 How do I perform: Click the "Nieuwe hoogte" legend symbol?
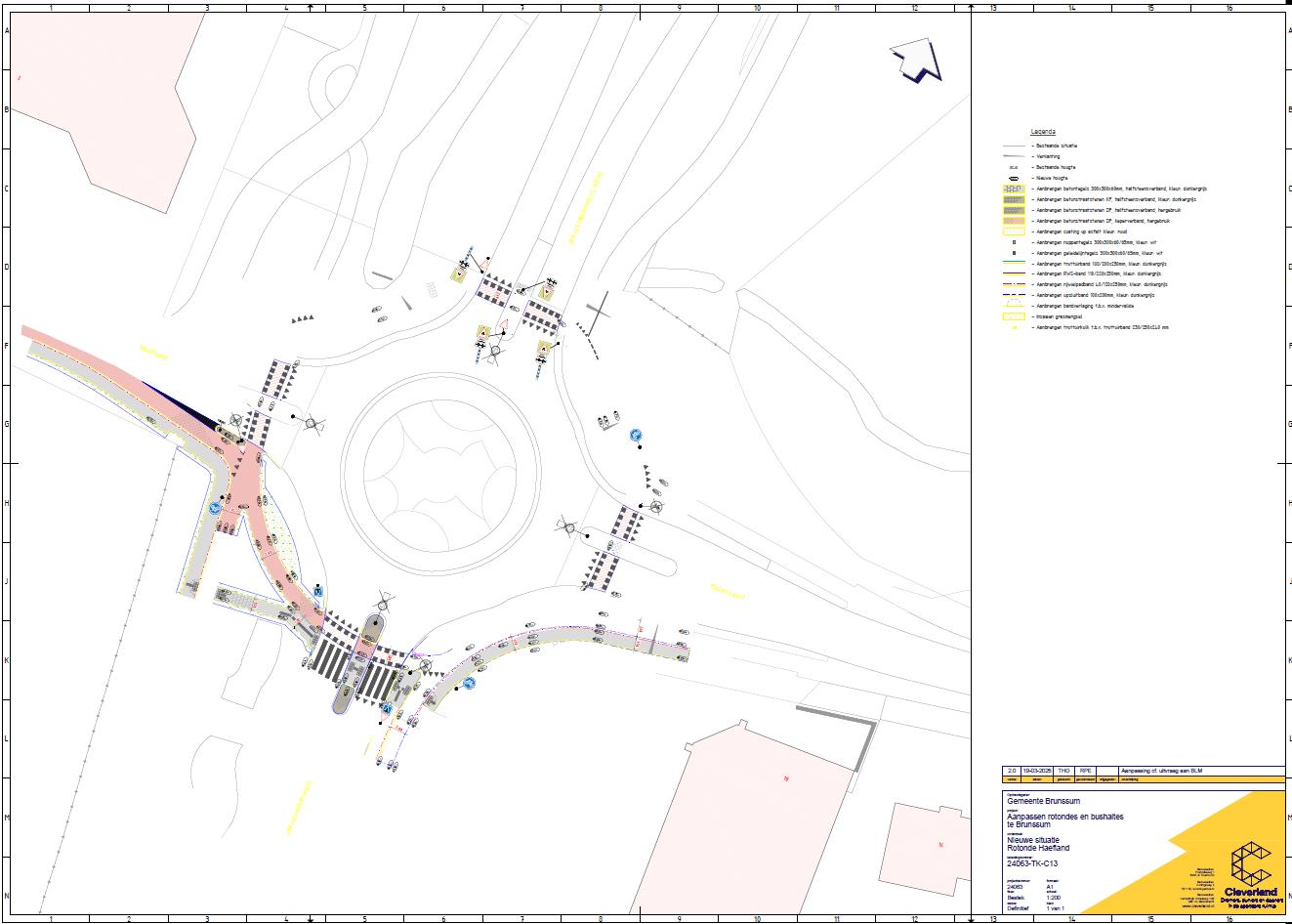click(x=1014, y=178)
